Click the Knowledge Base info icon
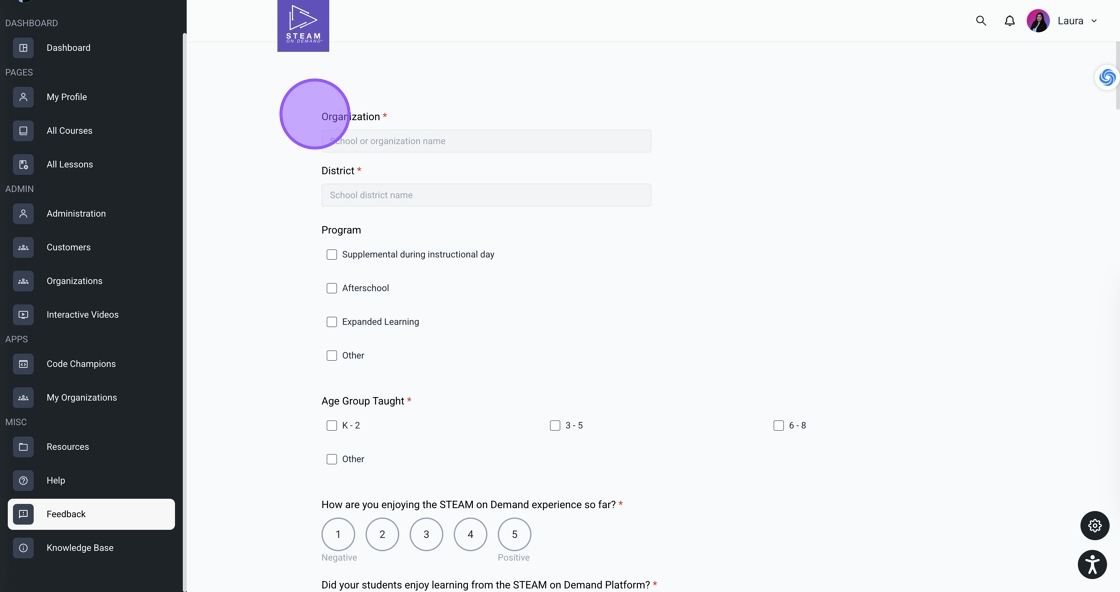Image resolution: width=1120 pixels, height=592 pixels. 23,548
